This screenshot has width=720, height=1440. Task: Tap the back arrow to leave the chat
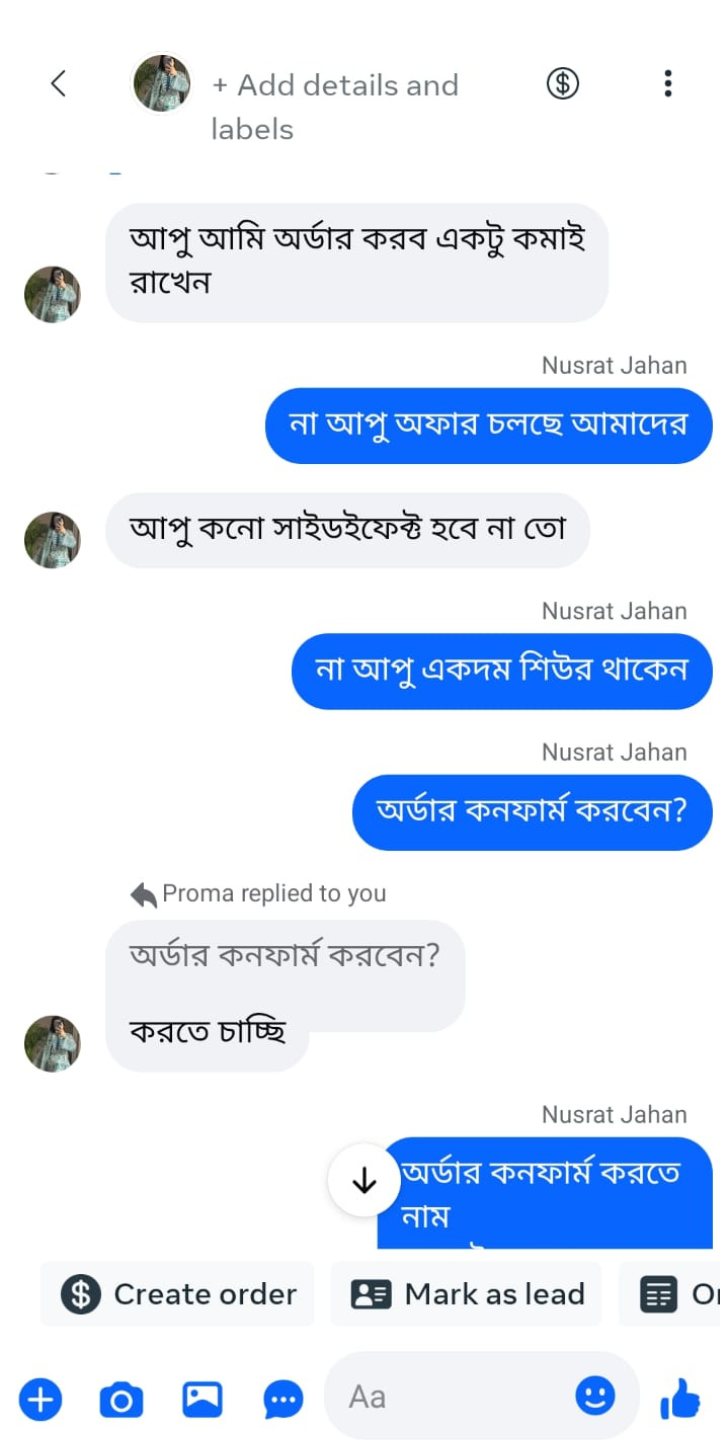point(57,84)
